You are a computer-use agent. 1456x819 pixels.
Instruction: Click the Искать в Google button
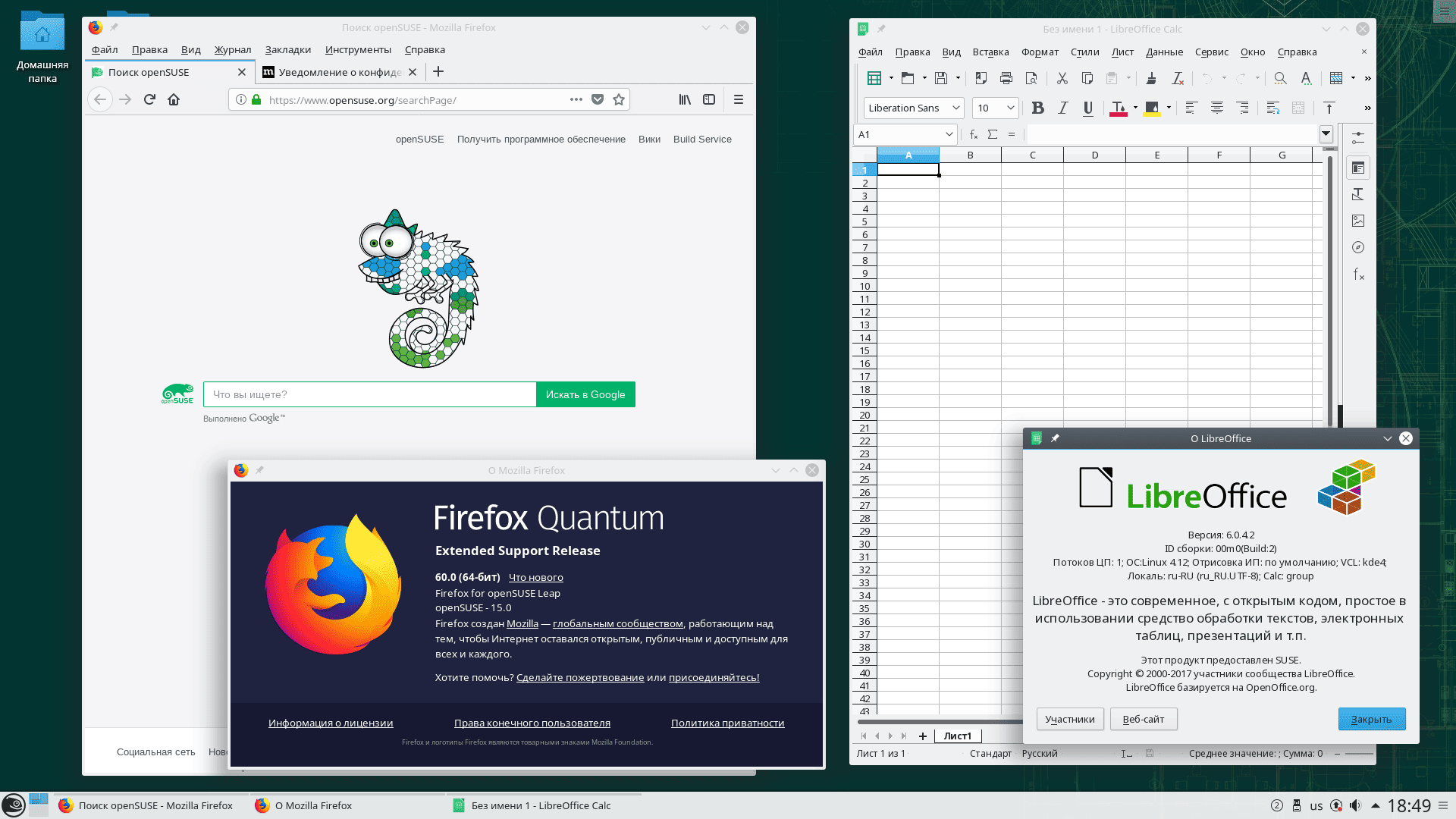point(585,394)
